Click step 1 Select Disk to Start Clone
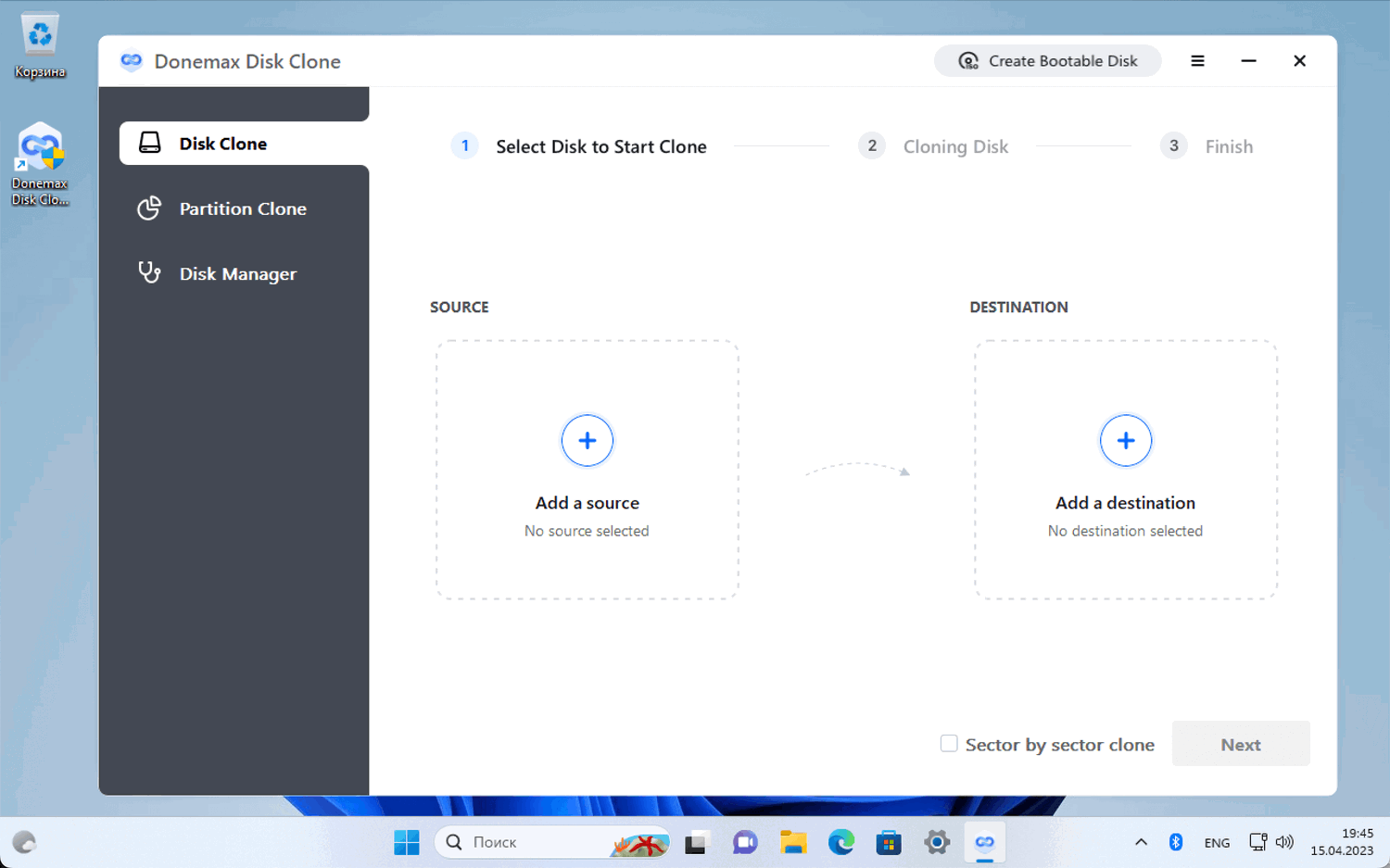The width and height of the screenshot is (1390, 868). 579,146
